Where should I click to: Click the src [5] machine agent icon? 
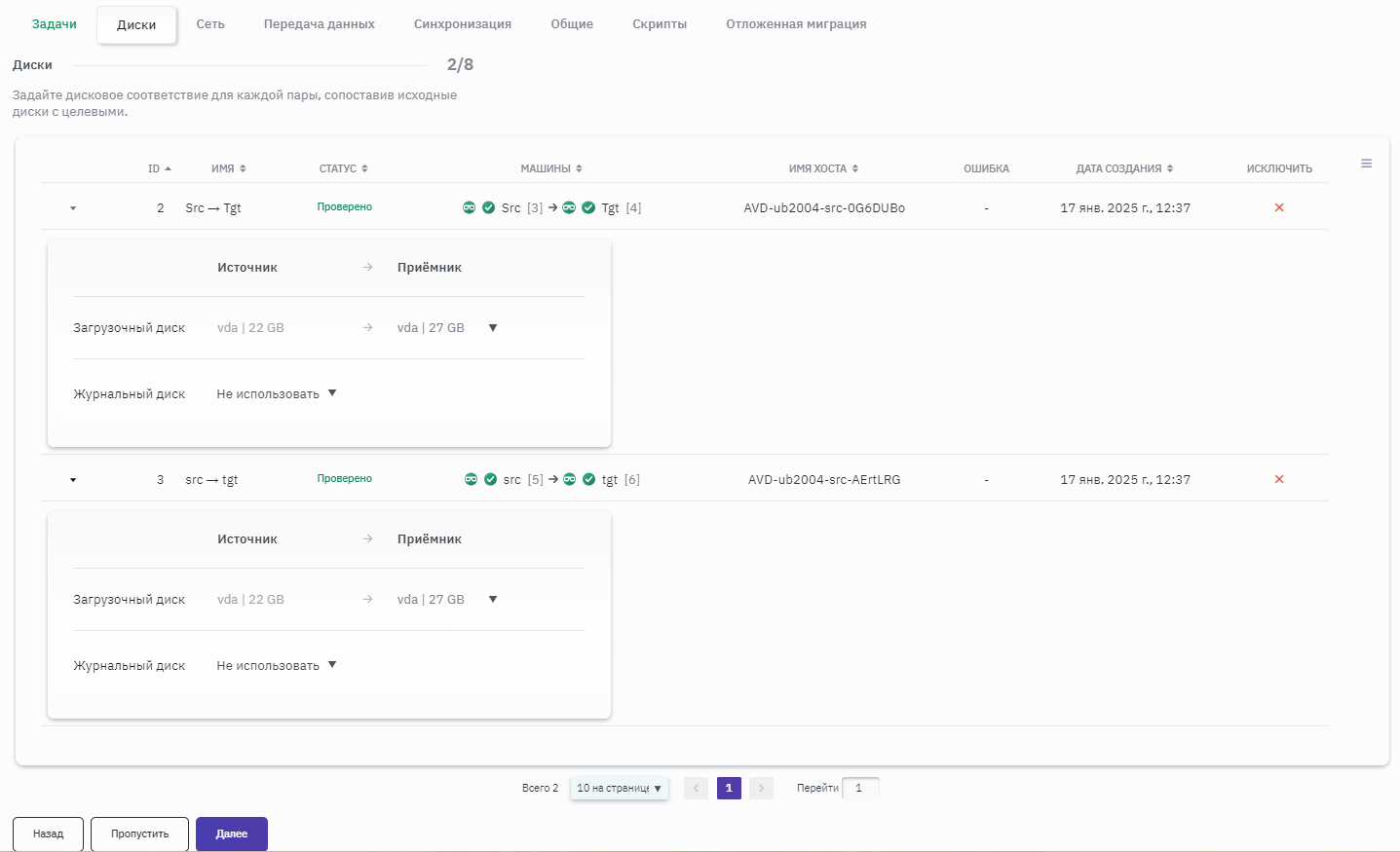point(471,479)
